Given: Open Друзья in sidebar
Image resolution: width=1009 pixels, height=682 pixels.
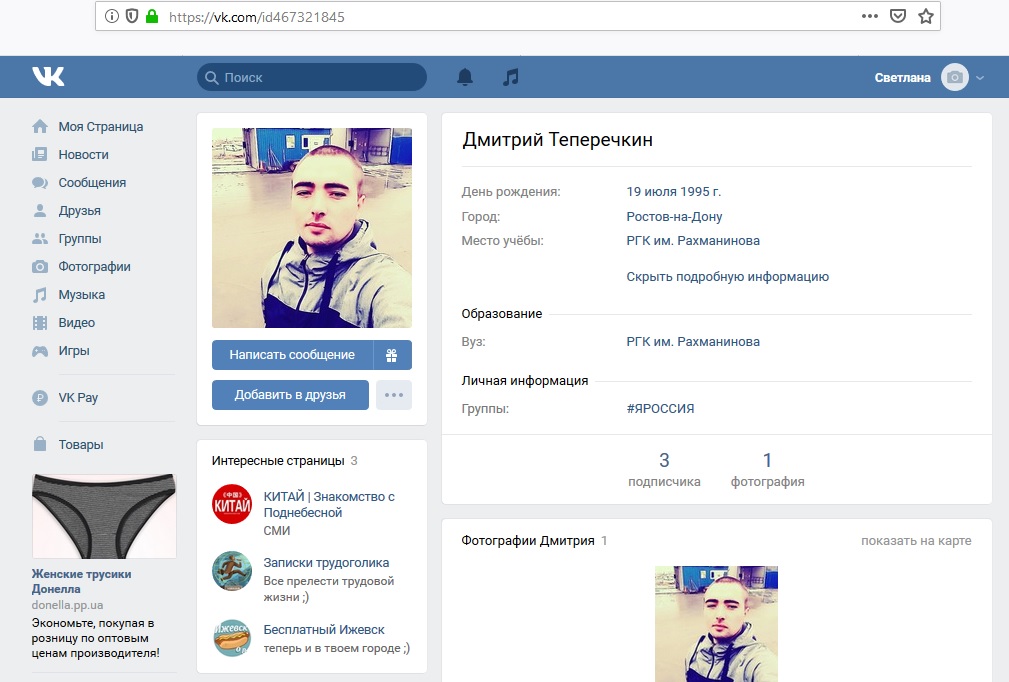Looking at the screenshot, I should click(79, 211).
